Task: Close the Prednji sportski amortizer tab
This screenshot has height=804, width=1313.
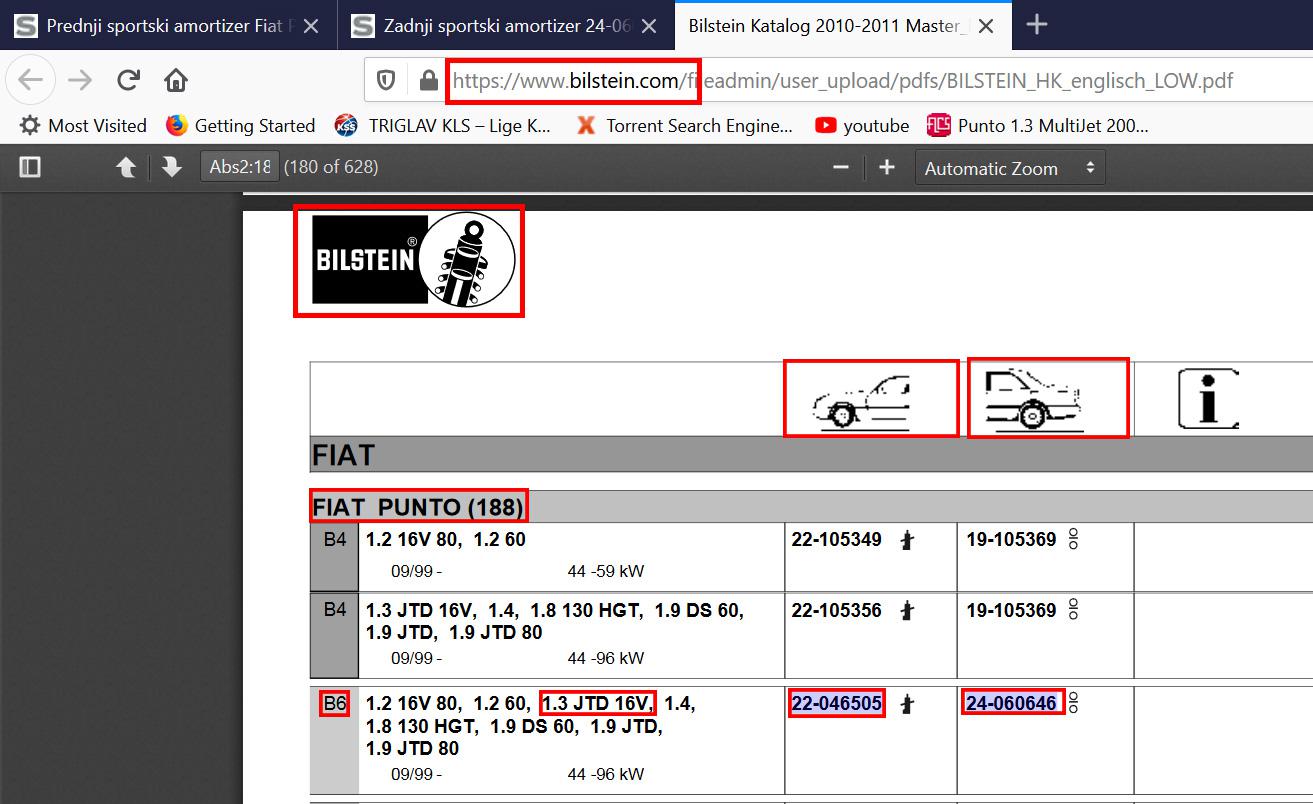Action: click(311, 26)
